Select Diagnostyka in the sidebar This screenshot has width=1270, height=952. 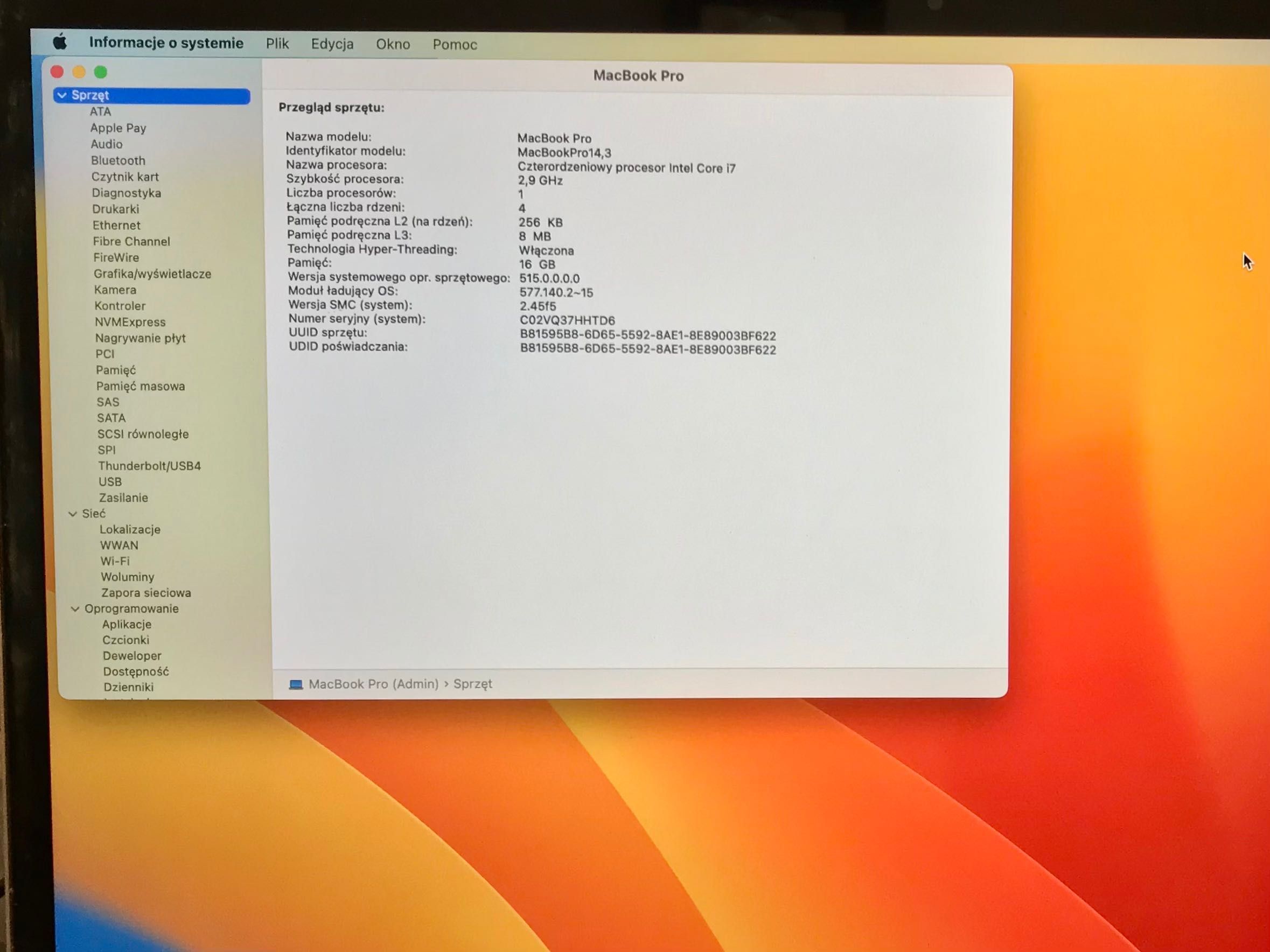point(127,193)
